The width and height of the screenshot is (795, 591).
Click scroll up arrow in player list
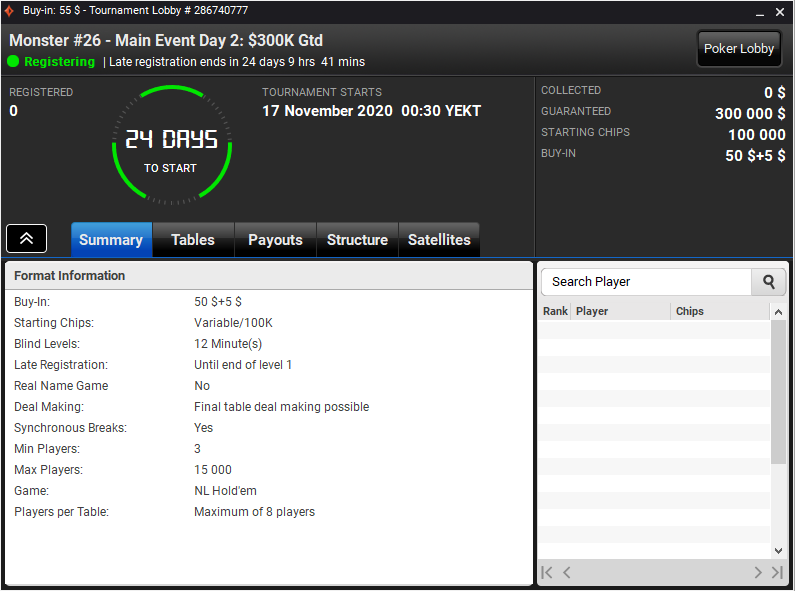pyautogui.click(x=778, y=312)
